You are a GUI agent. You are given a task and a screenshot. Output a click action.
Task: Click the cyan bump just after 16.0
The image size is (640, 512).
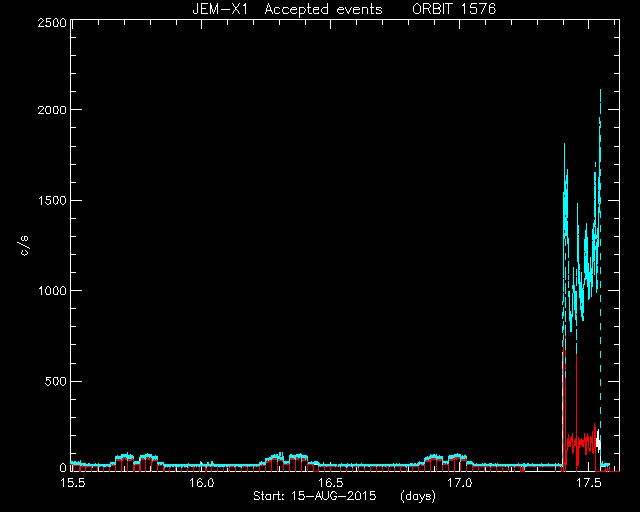click(x=201, y=463)
